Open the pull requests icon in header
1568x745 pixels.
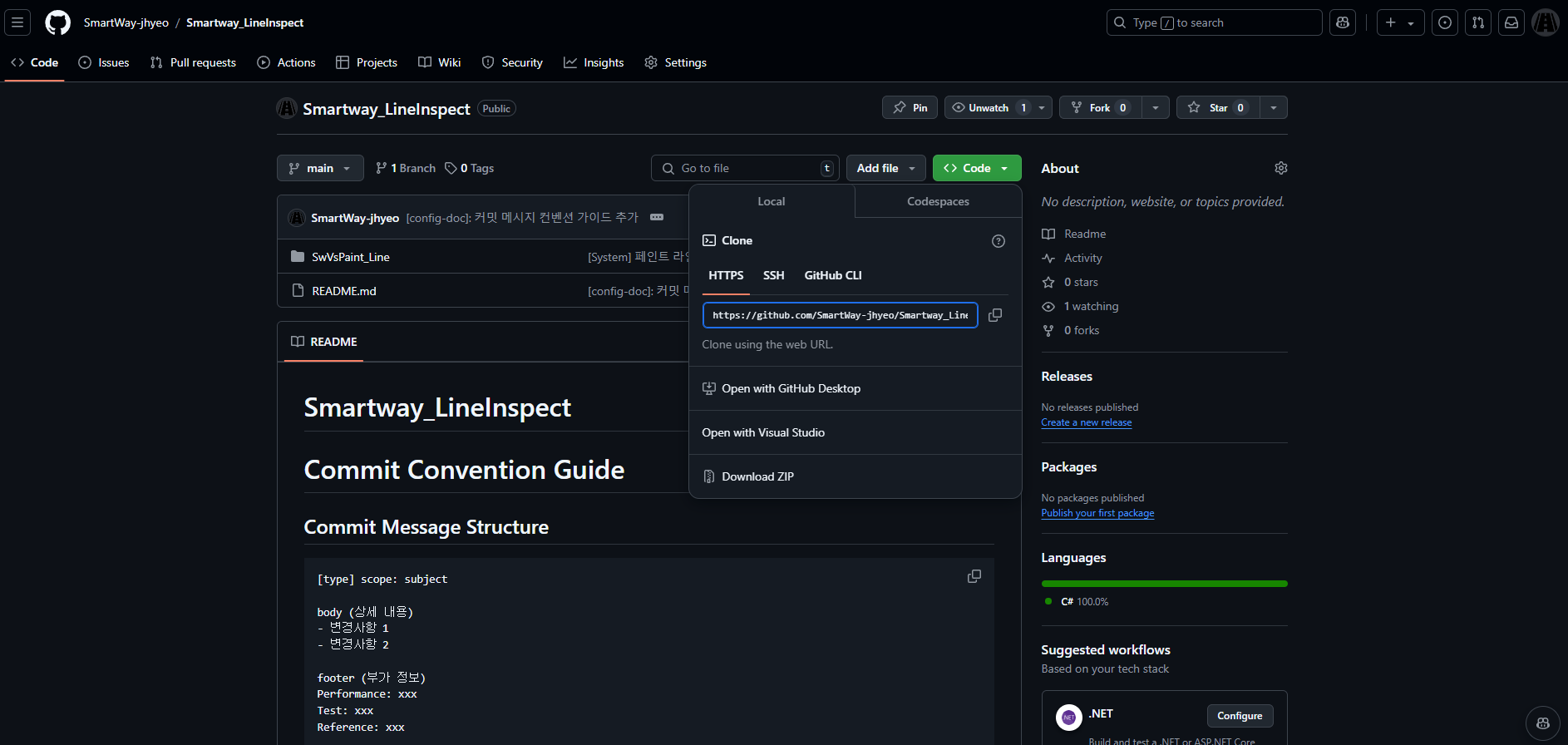(1478, 22)
